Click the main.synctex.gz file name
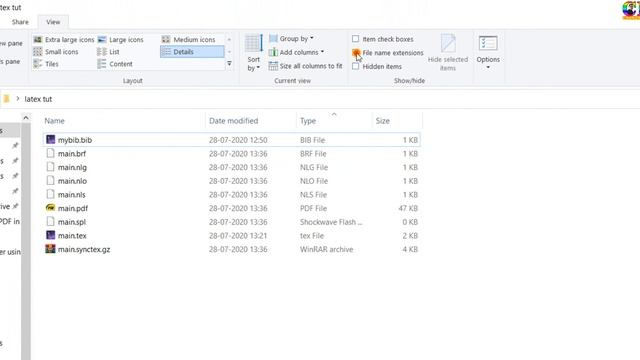Viewport: 640px width, 360px height. coord(84,249)
